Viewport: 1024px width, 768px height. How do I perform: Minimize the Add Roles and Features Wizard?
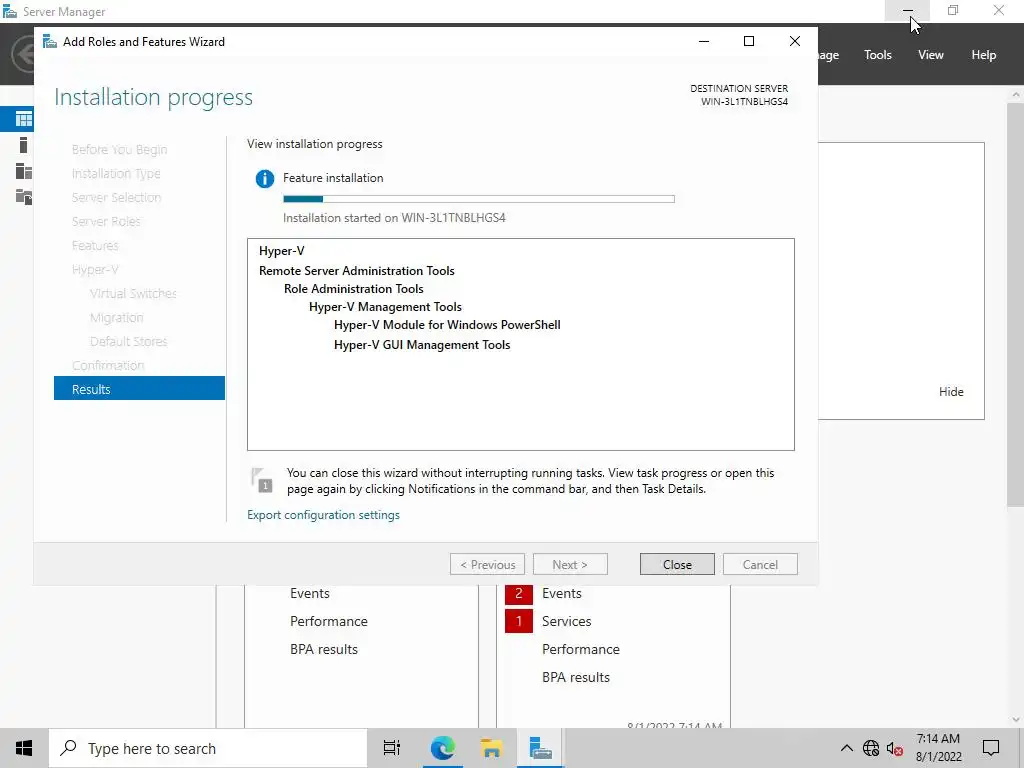pos(704,41)
